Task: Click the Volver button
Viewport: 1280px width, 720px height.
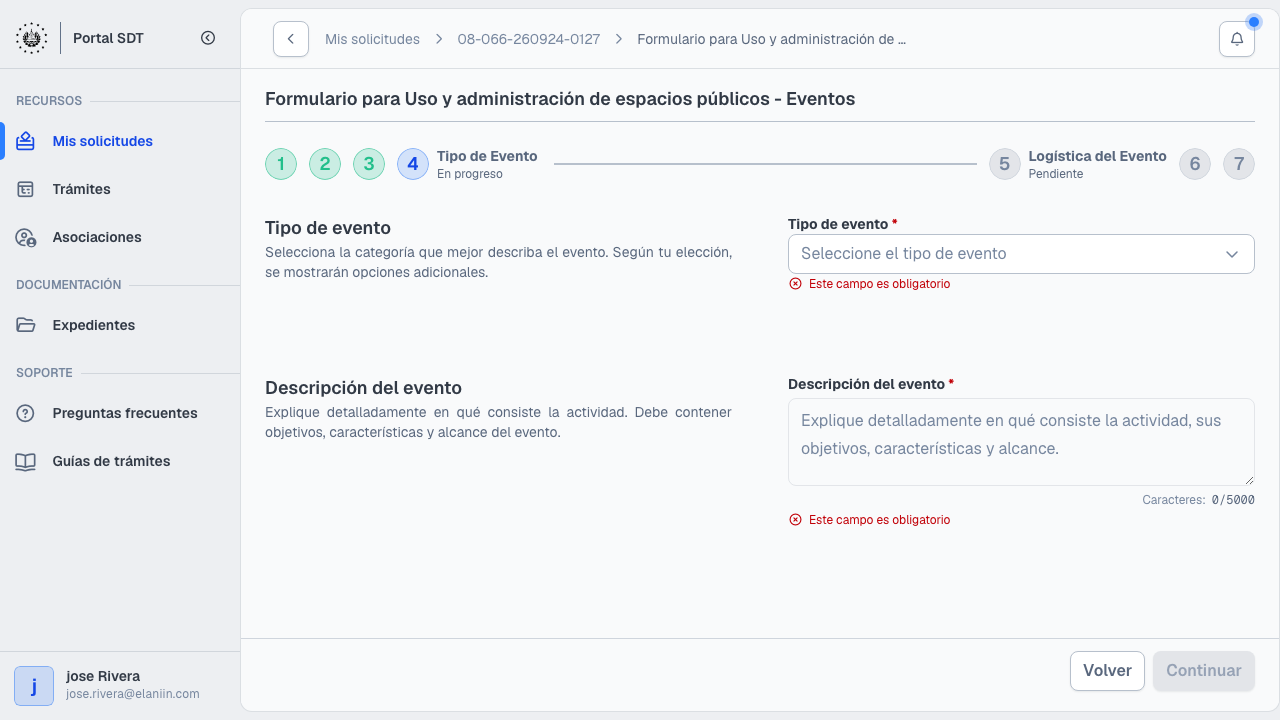Action: [x=1107, y=671]
